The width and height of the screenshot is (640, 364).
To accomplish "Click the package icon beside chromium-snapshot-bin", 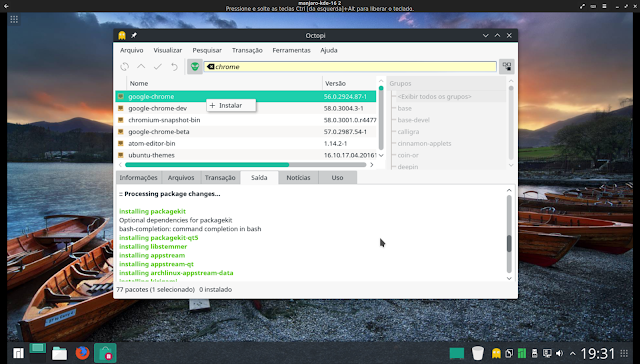I will click(121, 120).
